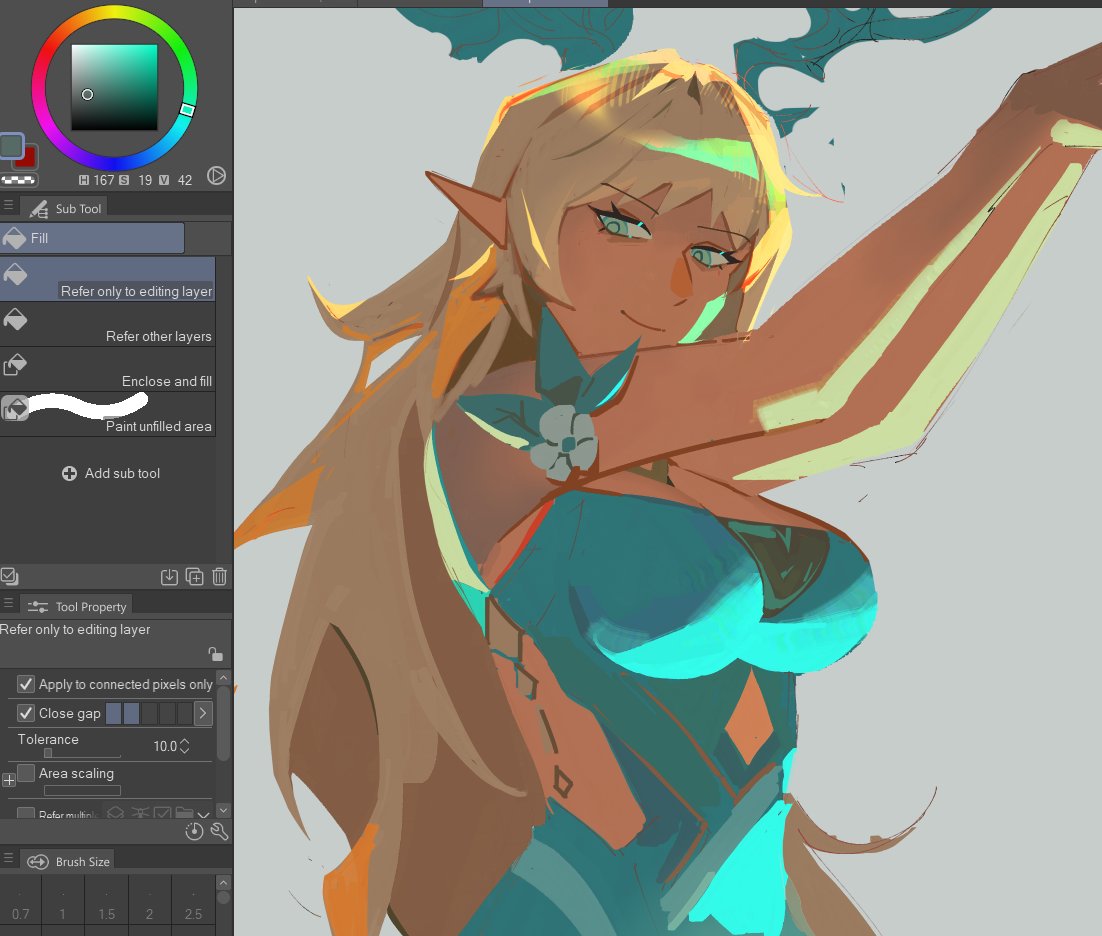Select the 'Refer only to editing layer' sub tool

click(x=108, y=279)
